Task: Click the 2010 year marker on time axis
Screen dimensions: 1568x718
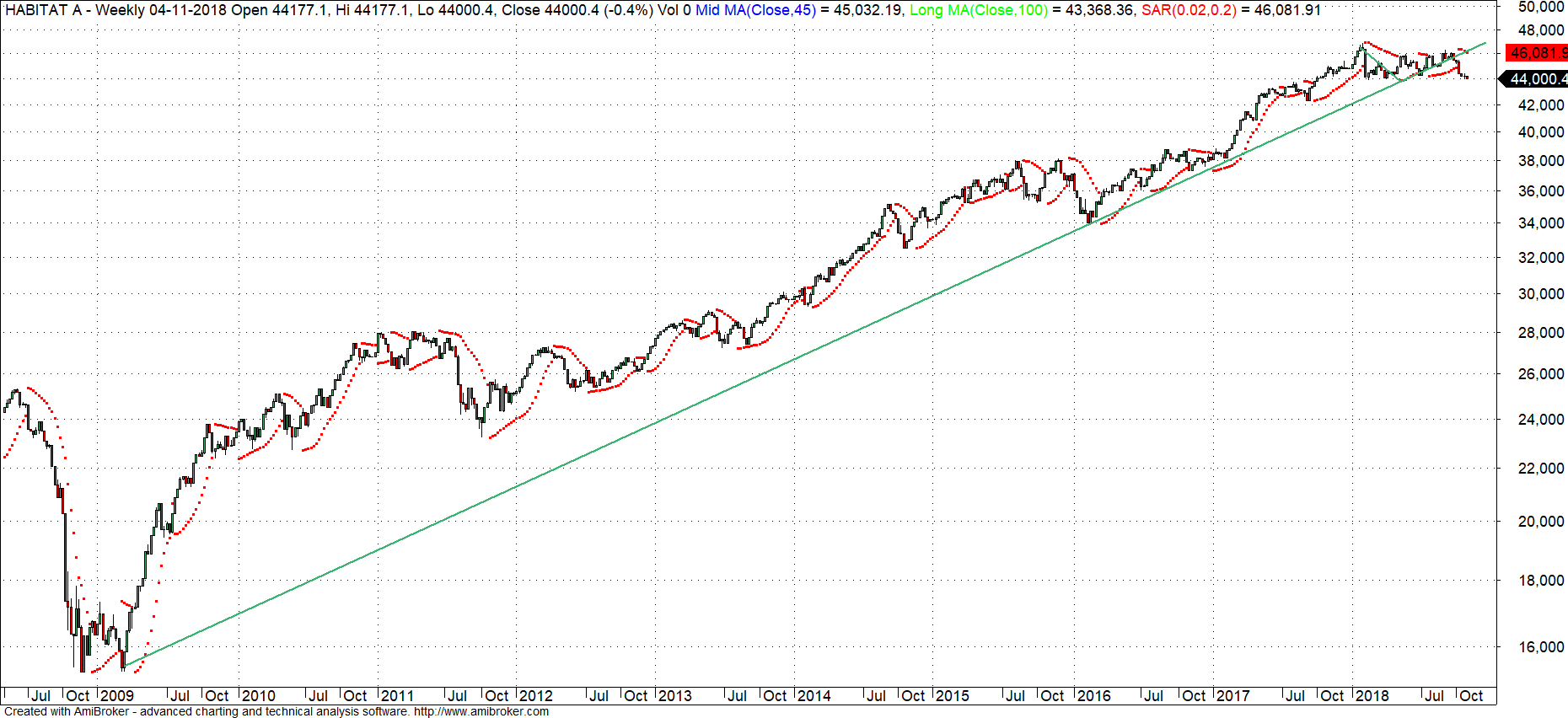Action: 258,696
